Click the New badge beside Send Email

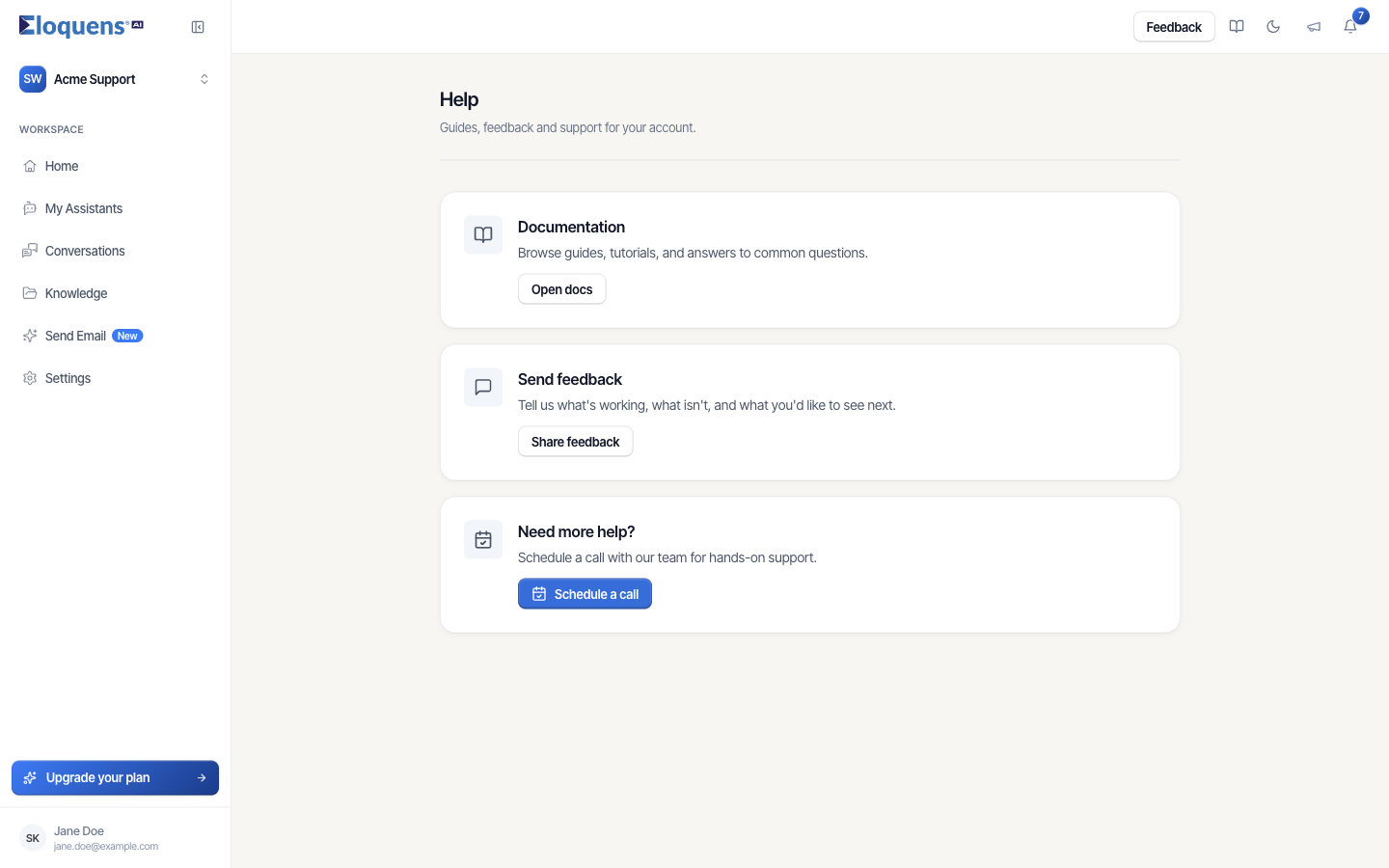[127, 336]
